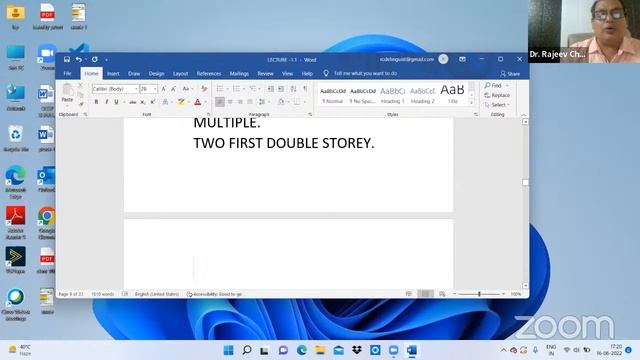Open the File tab
The image size is (640, 360).
[x=68, y=73]
